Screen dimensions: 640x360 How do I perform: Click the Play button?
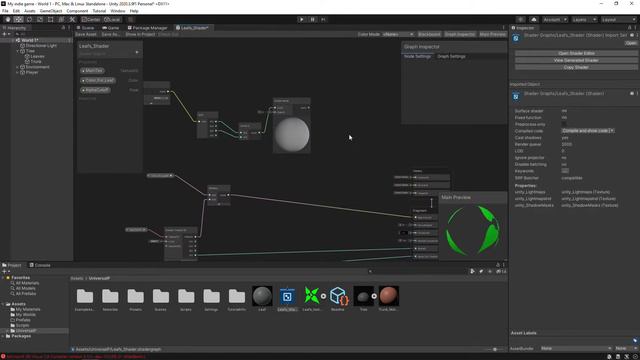pyautogui.click(x=301, y=20)
